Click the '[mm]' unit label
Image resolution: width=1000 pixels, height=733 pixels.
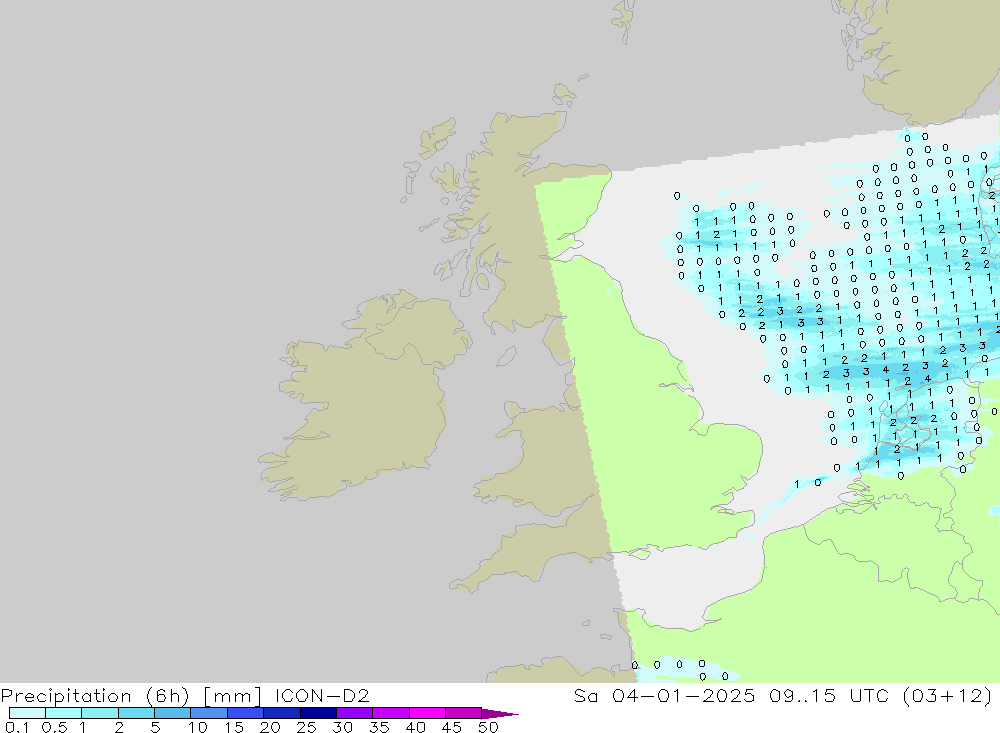coord(232,696)
